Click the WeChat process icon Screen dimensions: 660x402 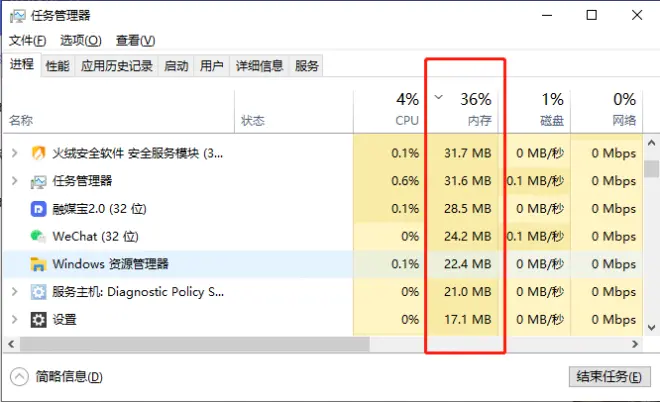[39, 236]
